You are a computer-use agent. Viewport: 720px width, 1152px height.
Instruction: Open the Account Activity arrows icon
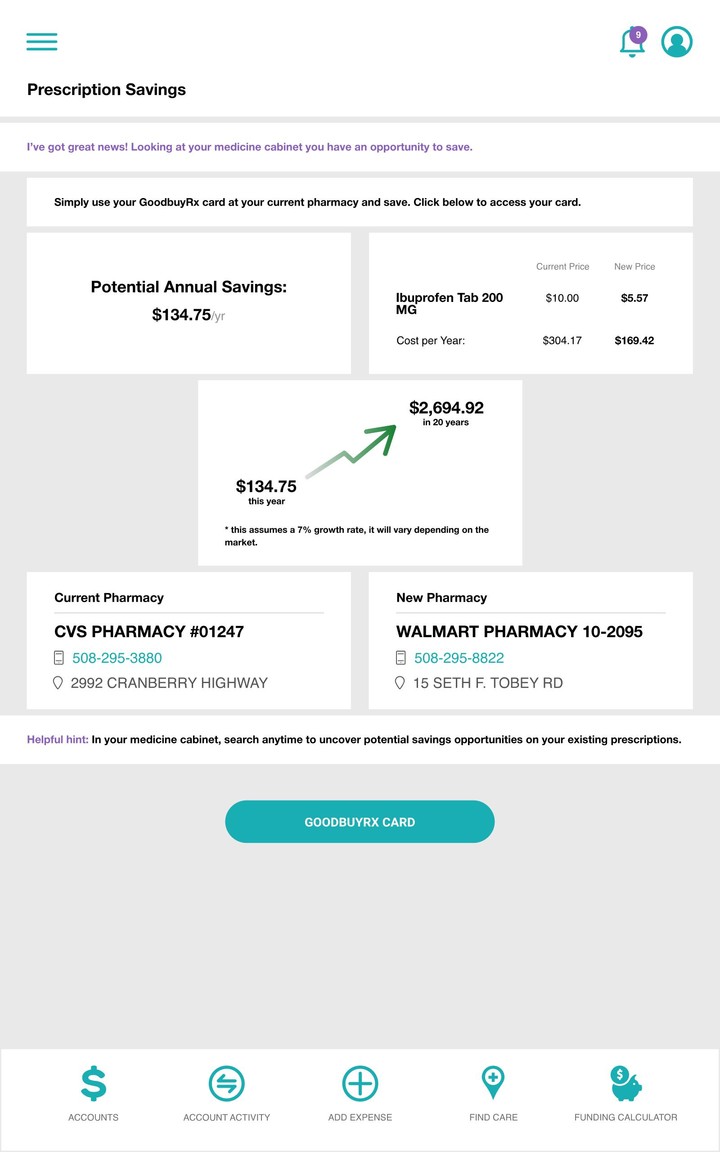click(x=227, y=1083)
